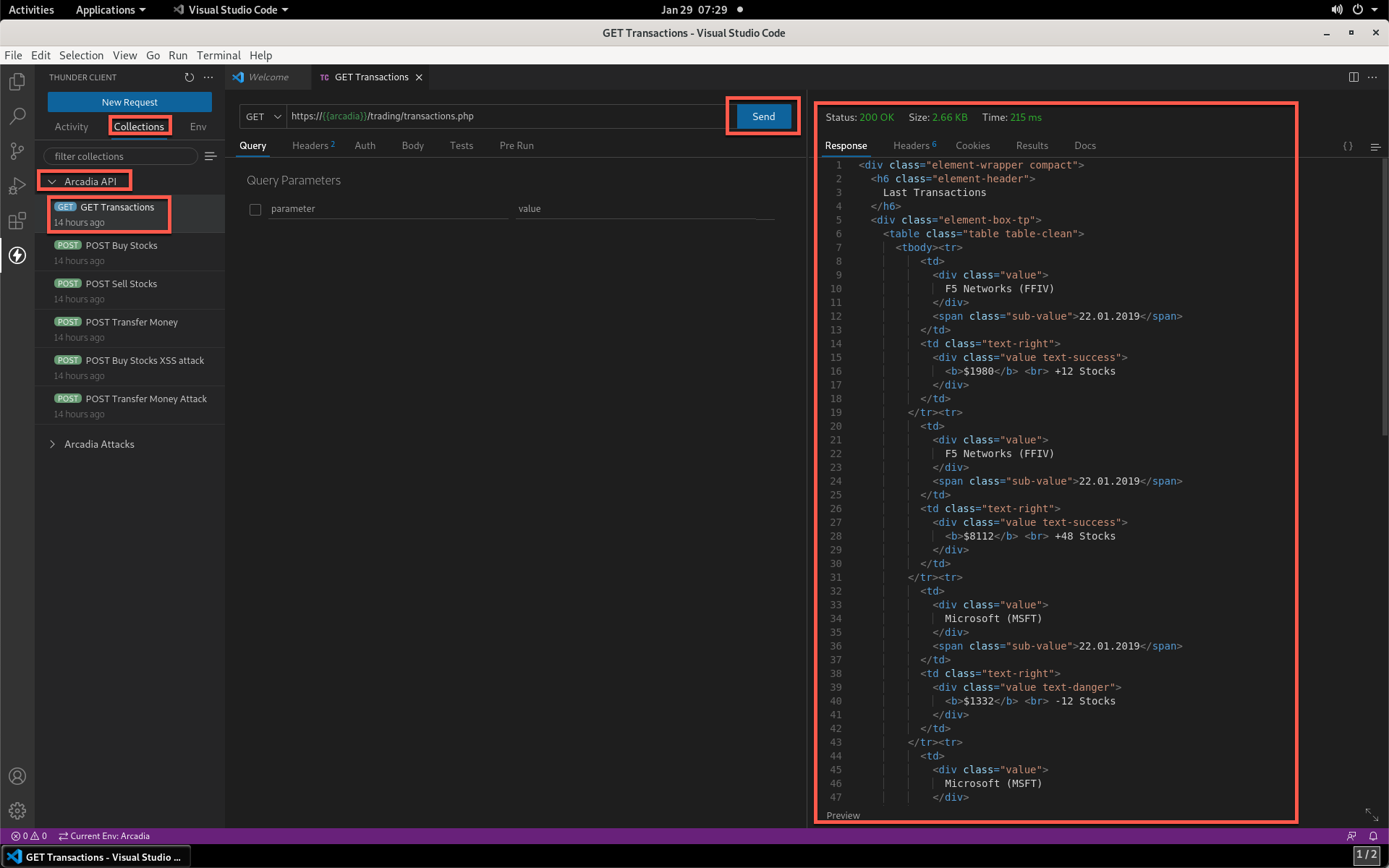Click Current Env: Arcadia in status bar
The width and height of the screenshot is (1389, 868).
pos(104,836)
